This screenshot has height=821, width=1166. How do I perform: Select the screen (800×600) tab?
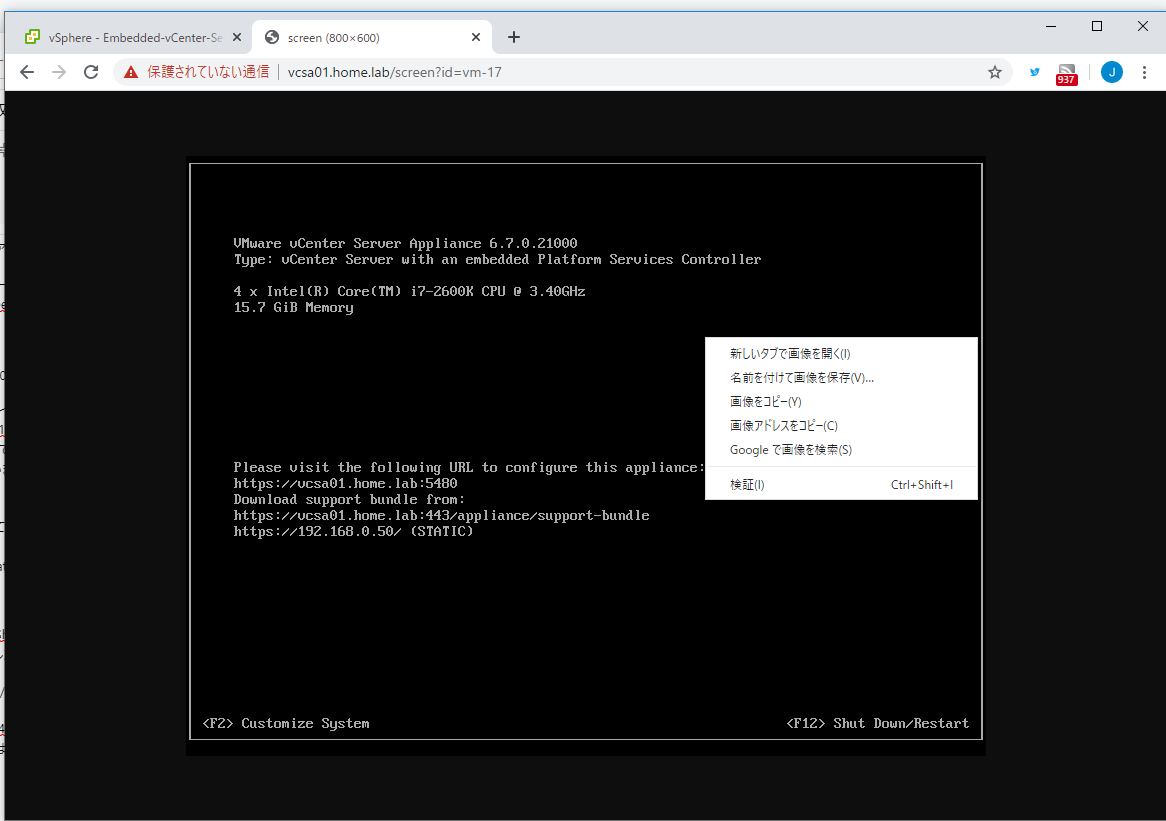[x=372, y=37]
